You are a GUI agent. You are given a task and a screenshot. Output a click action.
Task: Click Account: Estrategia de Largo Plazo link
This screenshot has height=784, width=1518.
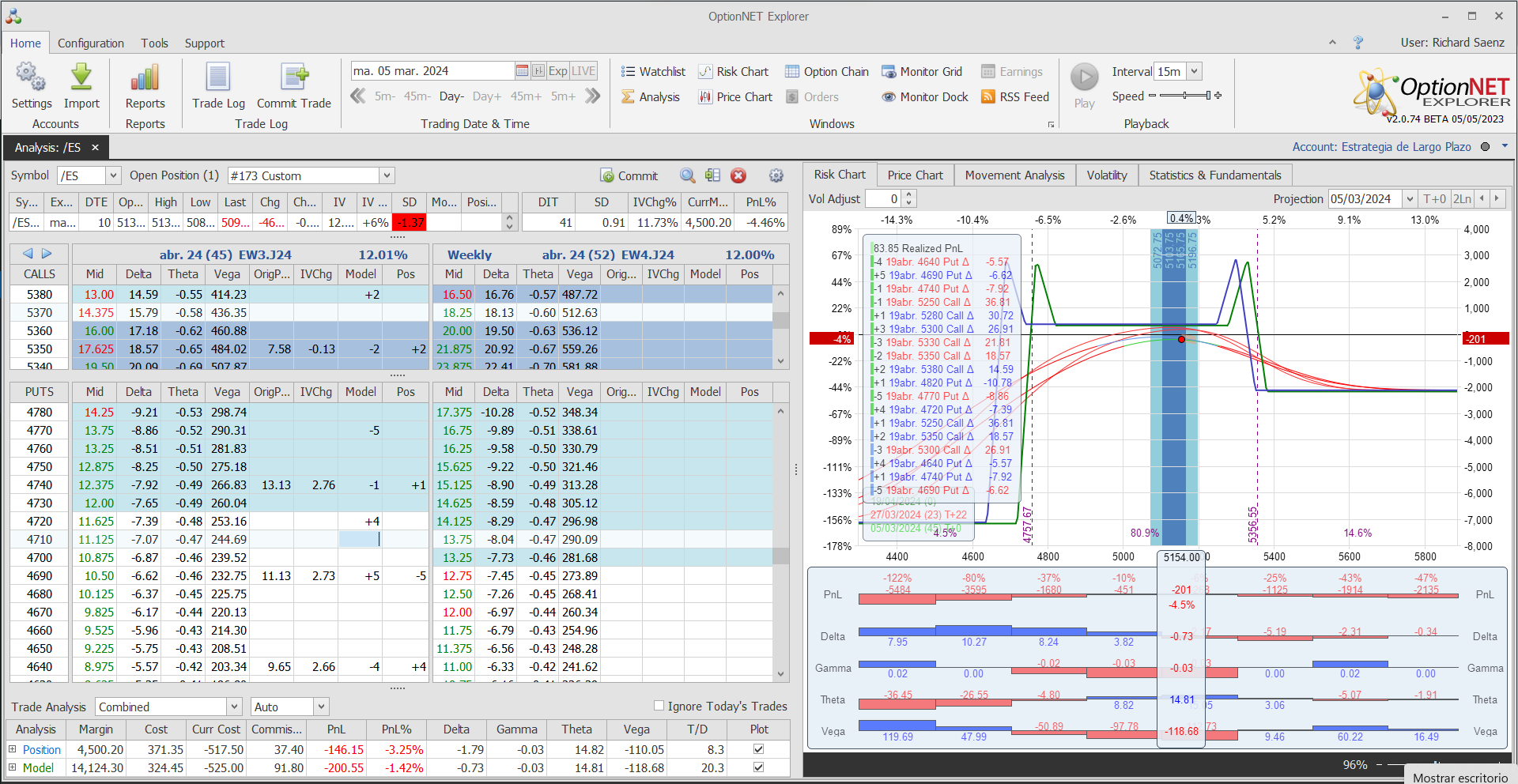point(1381,147)
